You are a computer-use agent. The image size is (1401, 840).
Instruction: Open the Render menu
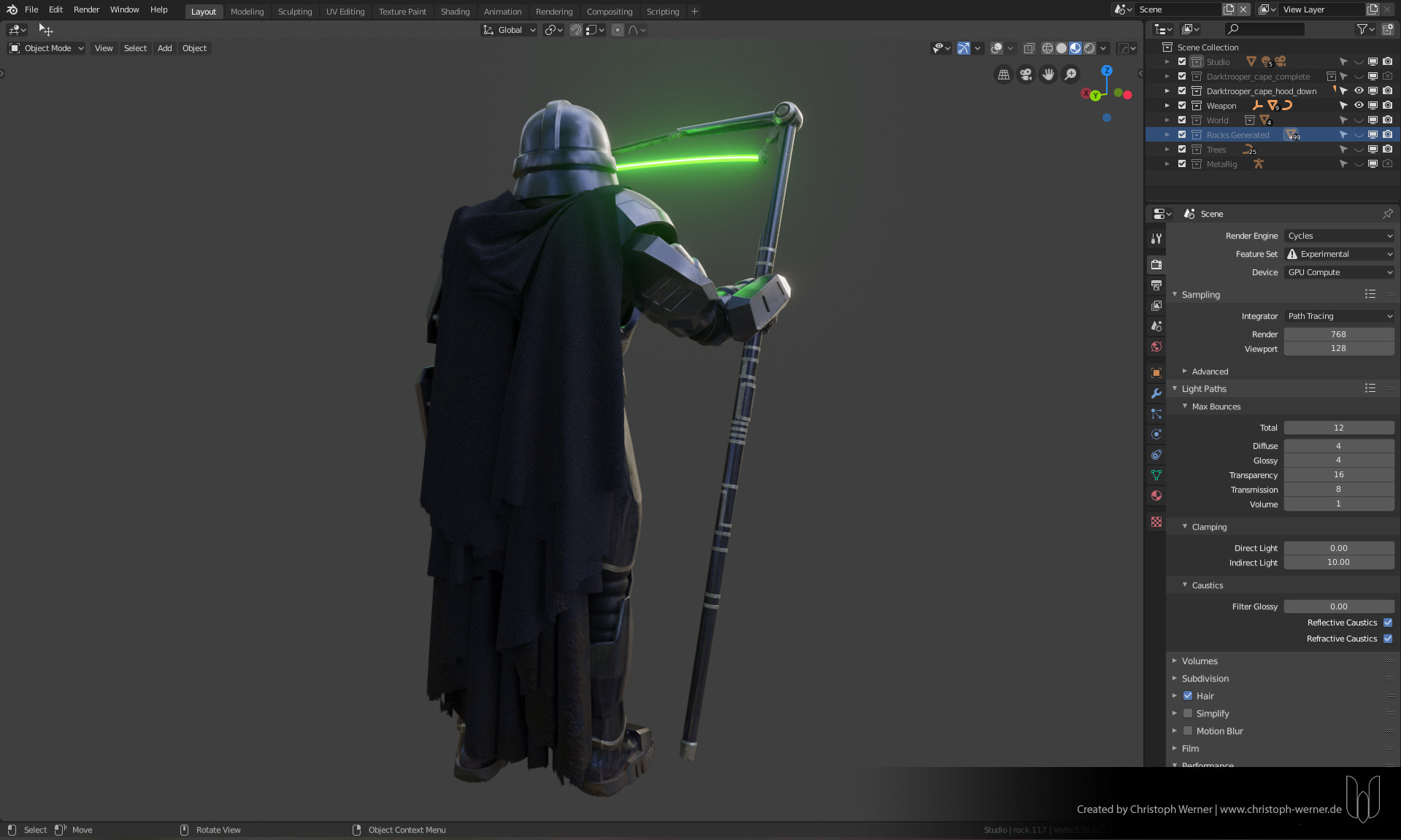[86, 9]
